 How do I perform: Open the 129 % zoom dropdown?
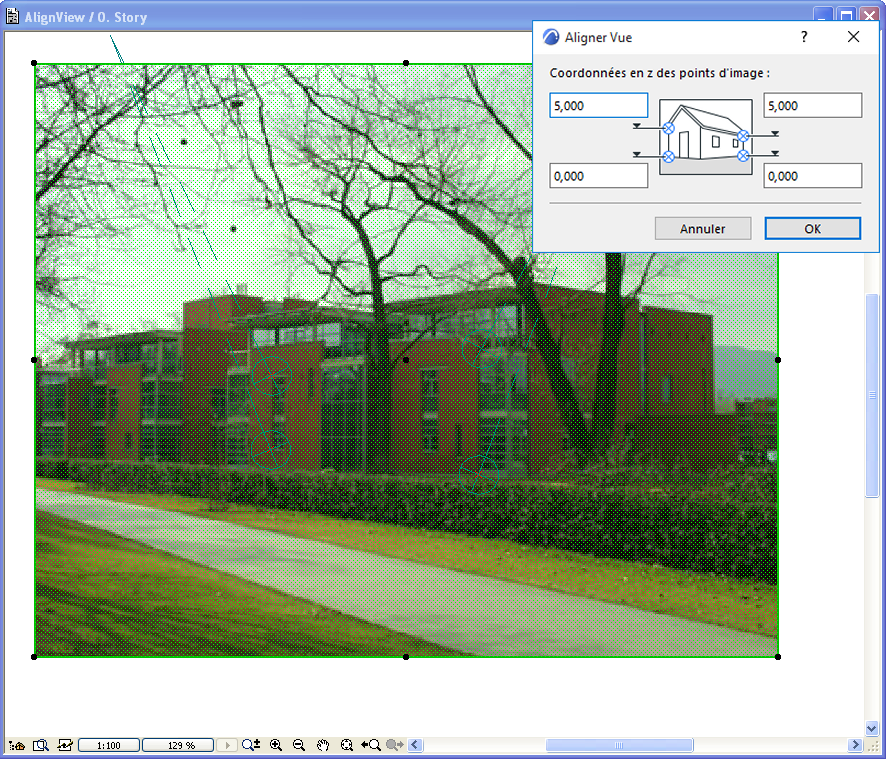(x=177, y=745)
